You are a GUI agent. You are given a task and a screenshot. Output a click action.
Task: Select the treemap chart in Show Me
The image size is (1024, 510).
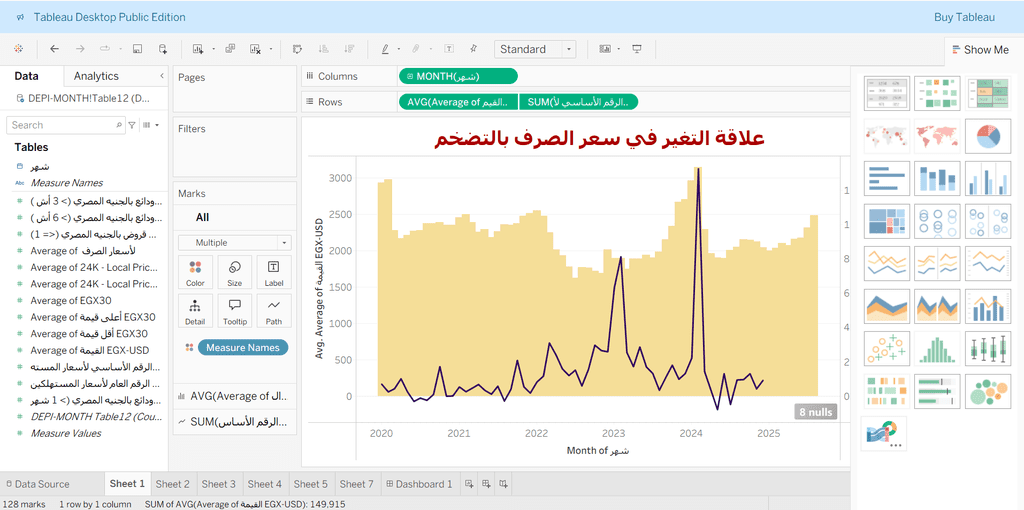coord(886,221)
